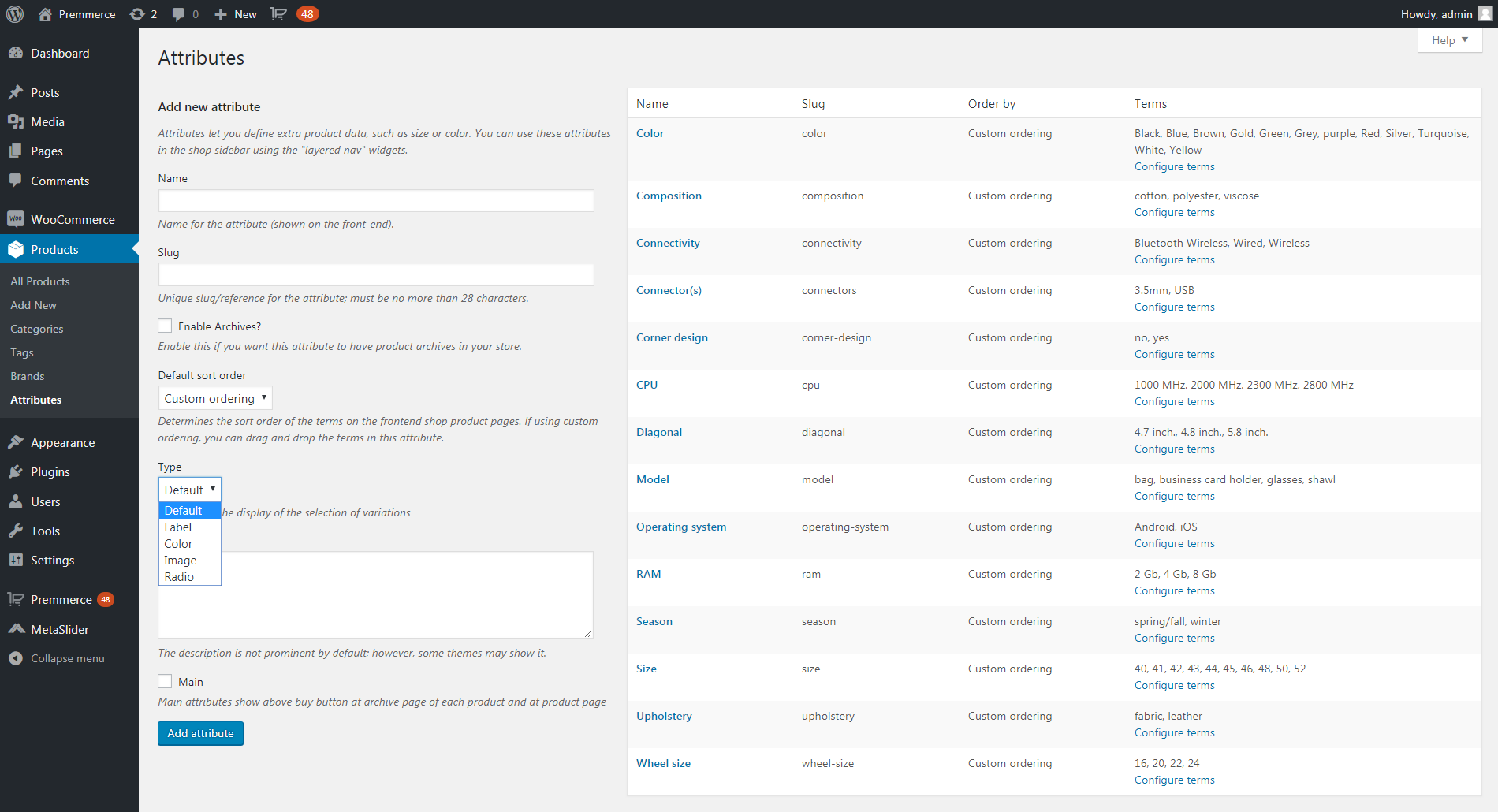
Task: Open Configure terms link for Composition
Action: point(1174,213)
